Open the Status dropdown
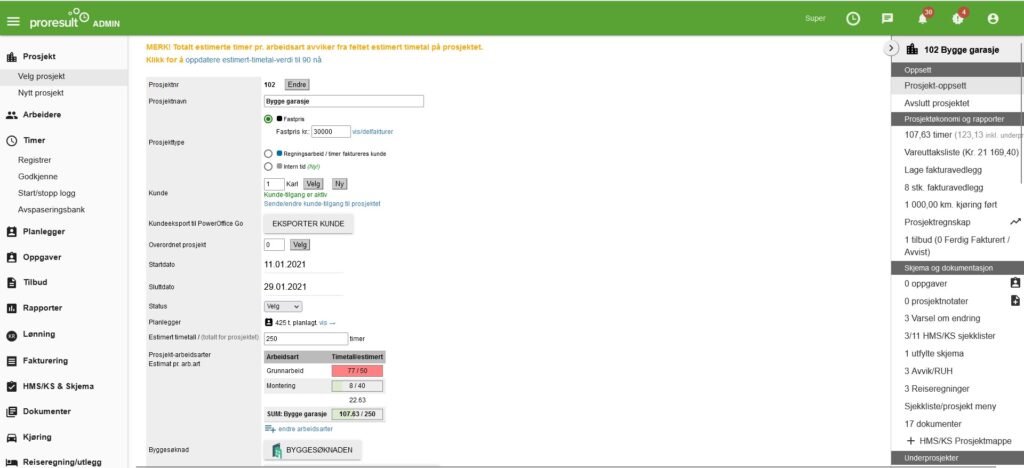 [x=283, y=306]
